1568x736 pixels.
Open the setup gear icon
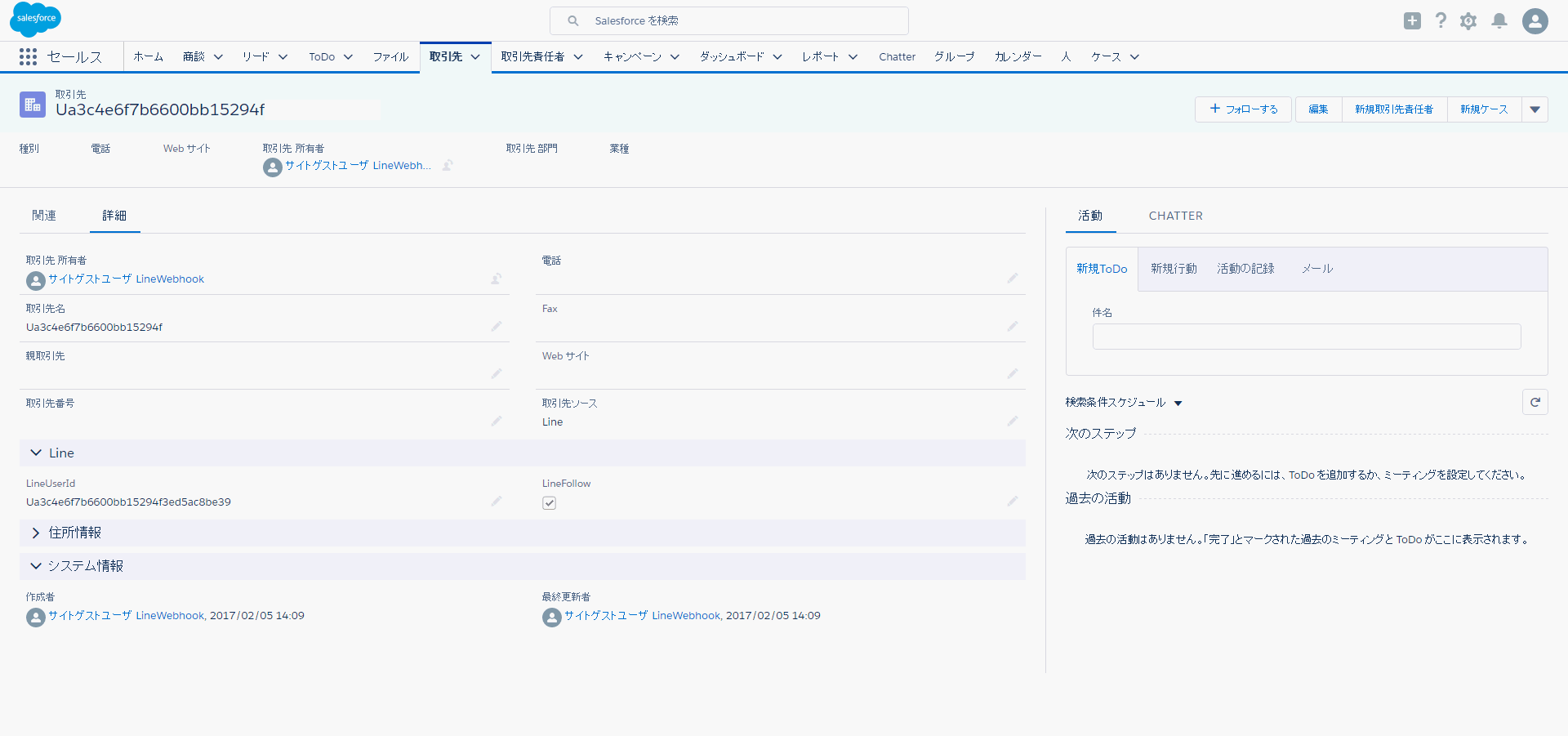(1468, 21)
